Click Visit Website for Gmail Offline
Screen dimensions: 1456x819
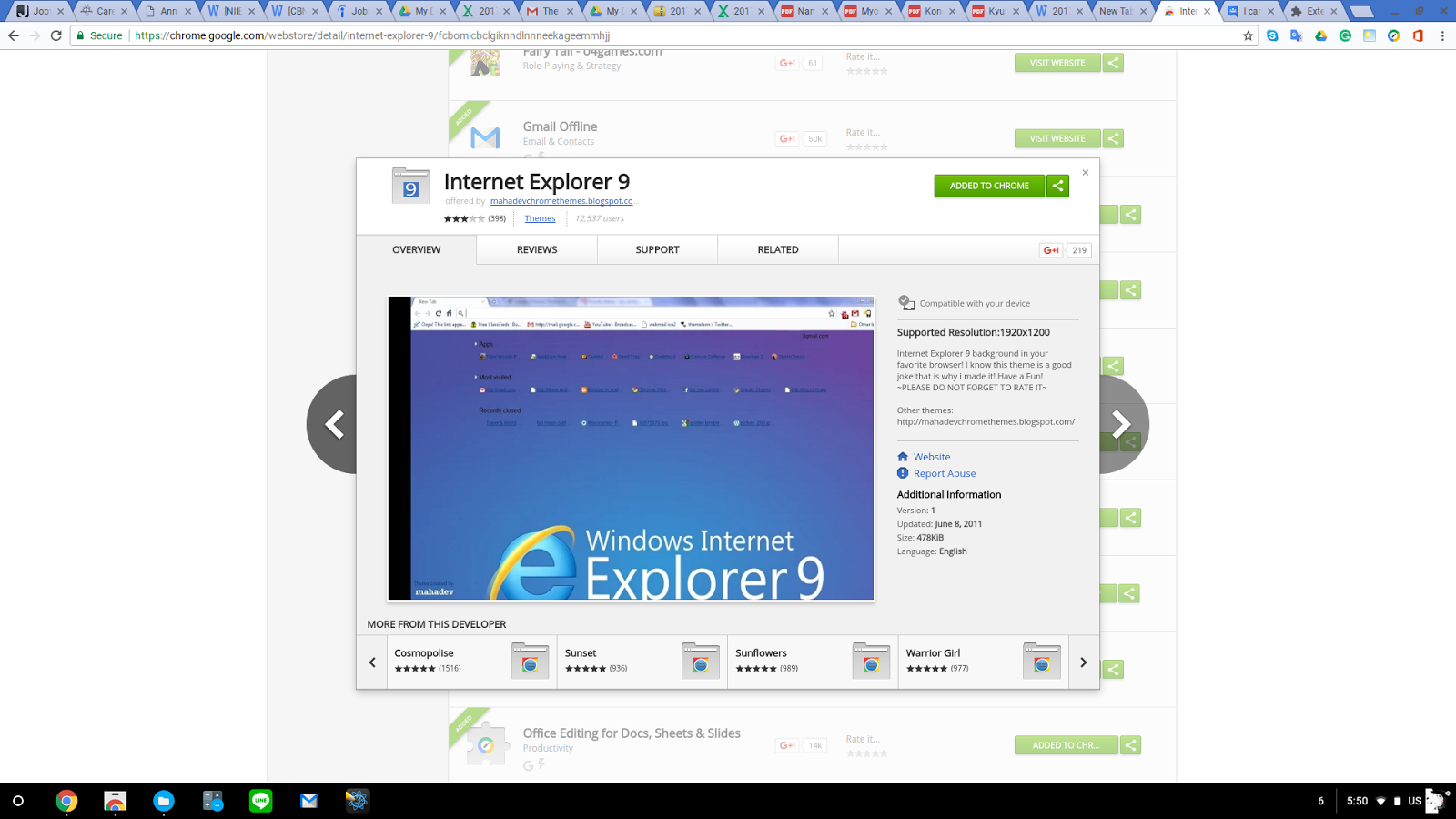tap(1057, 138)
